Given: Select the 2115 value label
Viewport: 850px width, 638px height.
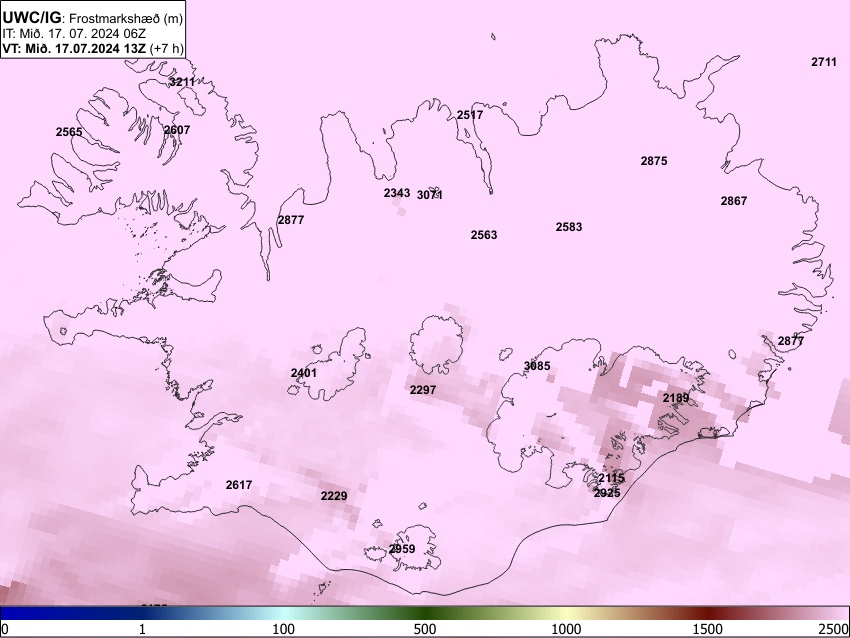Looking at the screenshot, I should [x=611, y=478].
